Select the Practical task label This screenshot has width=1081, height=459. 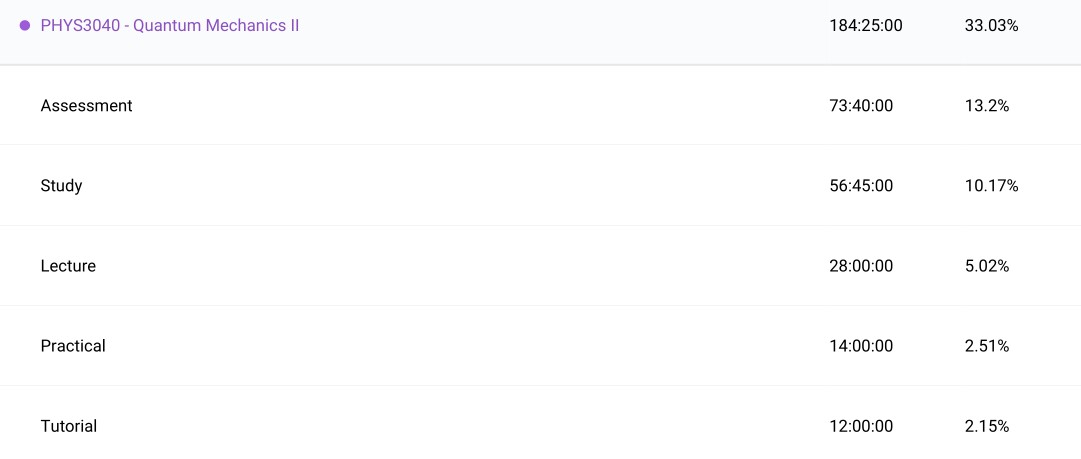[x=73, y=346]
